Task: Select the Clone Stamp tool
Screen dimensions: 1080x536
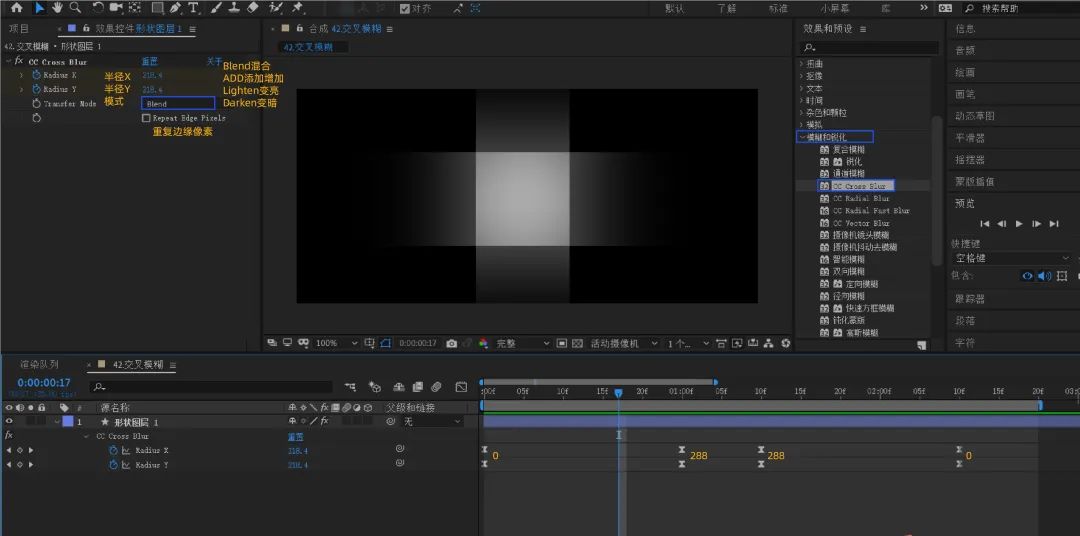Action: point(234,8)
